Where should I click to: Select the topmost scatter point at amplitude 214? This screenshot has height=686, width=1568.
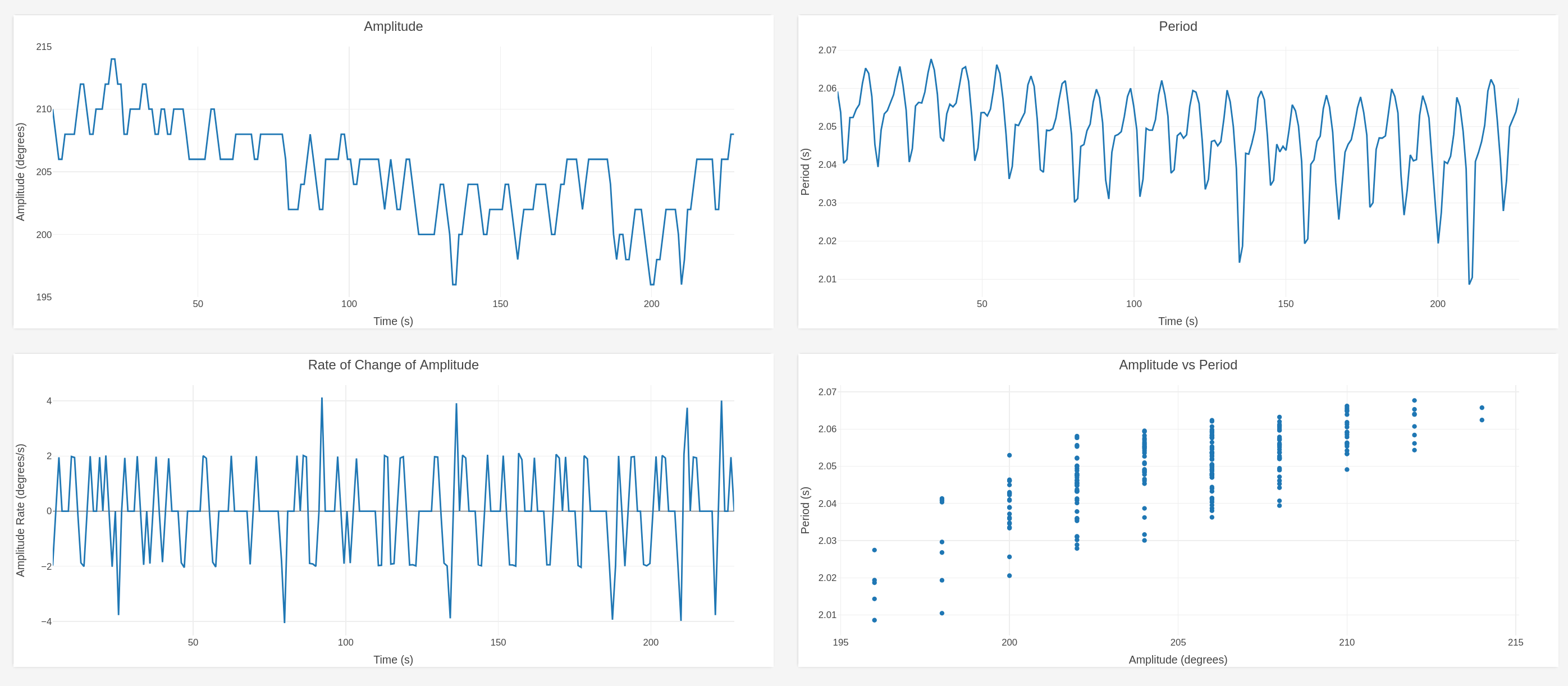tap(1482, 408)
